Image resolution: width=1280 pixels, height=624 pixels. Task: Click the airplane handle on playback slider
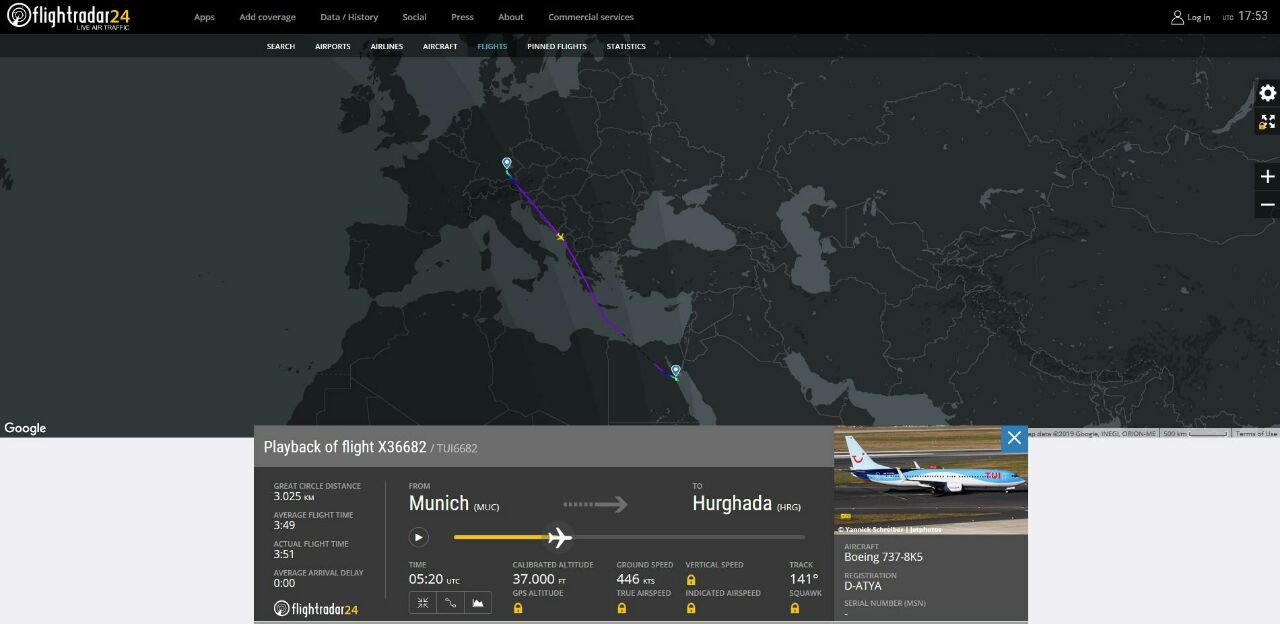click(560, 538)
